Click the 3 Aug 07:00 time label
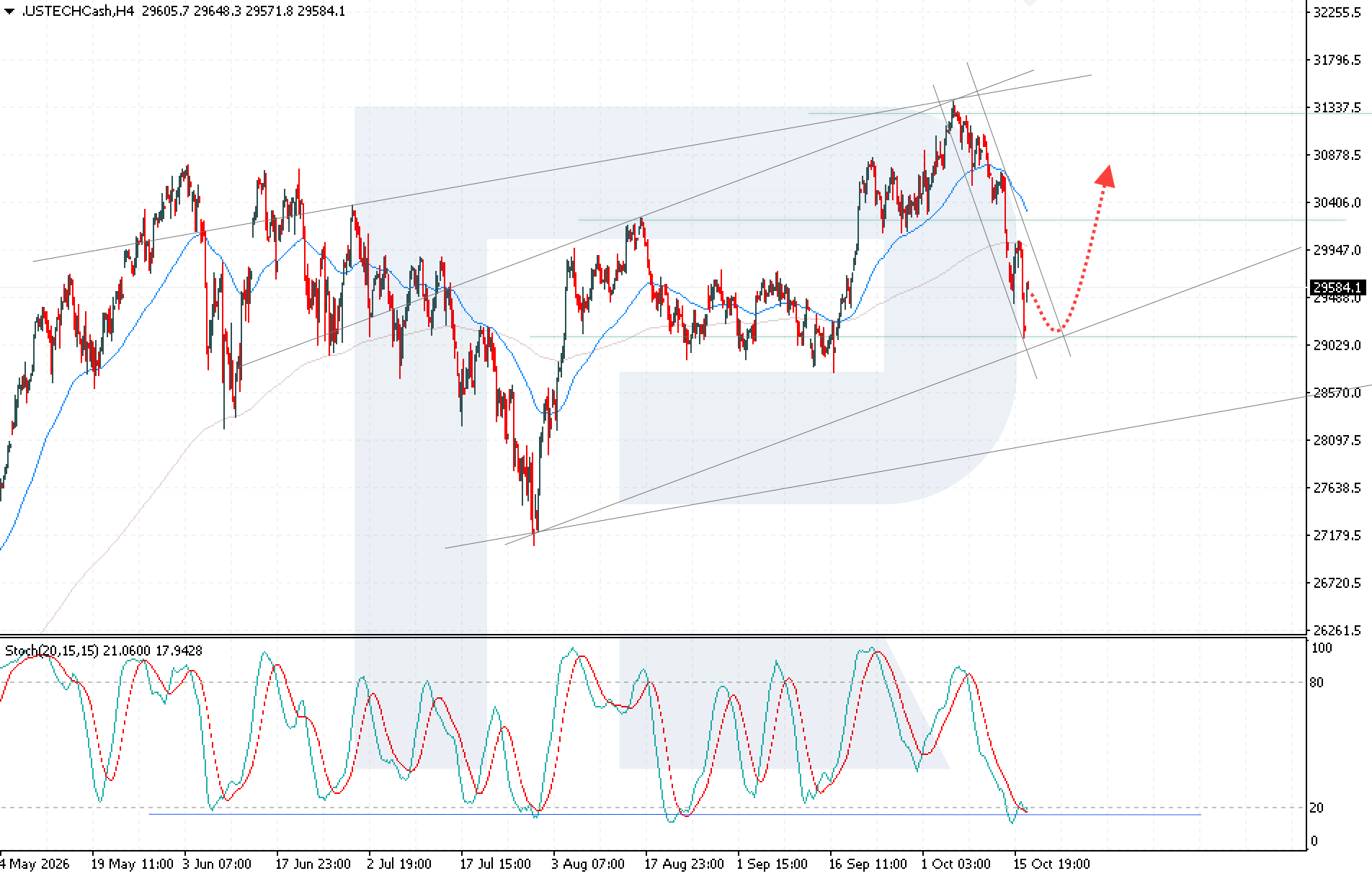 (x=588, y=864)
